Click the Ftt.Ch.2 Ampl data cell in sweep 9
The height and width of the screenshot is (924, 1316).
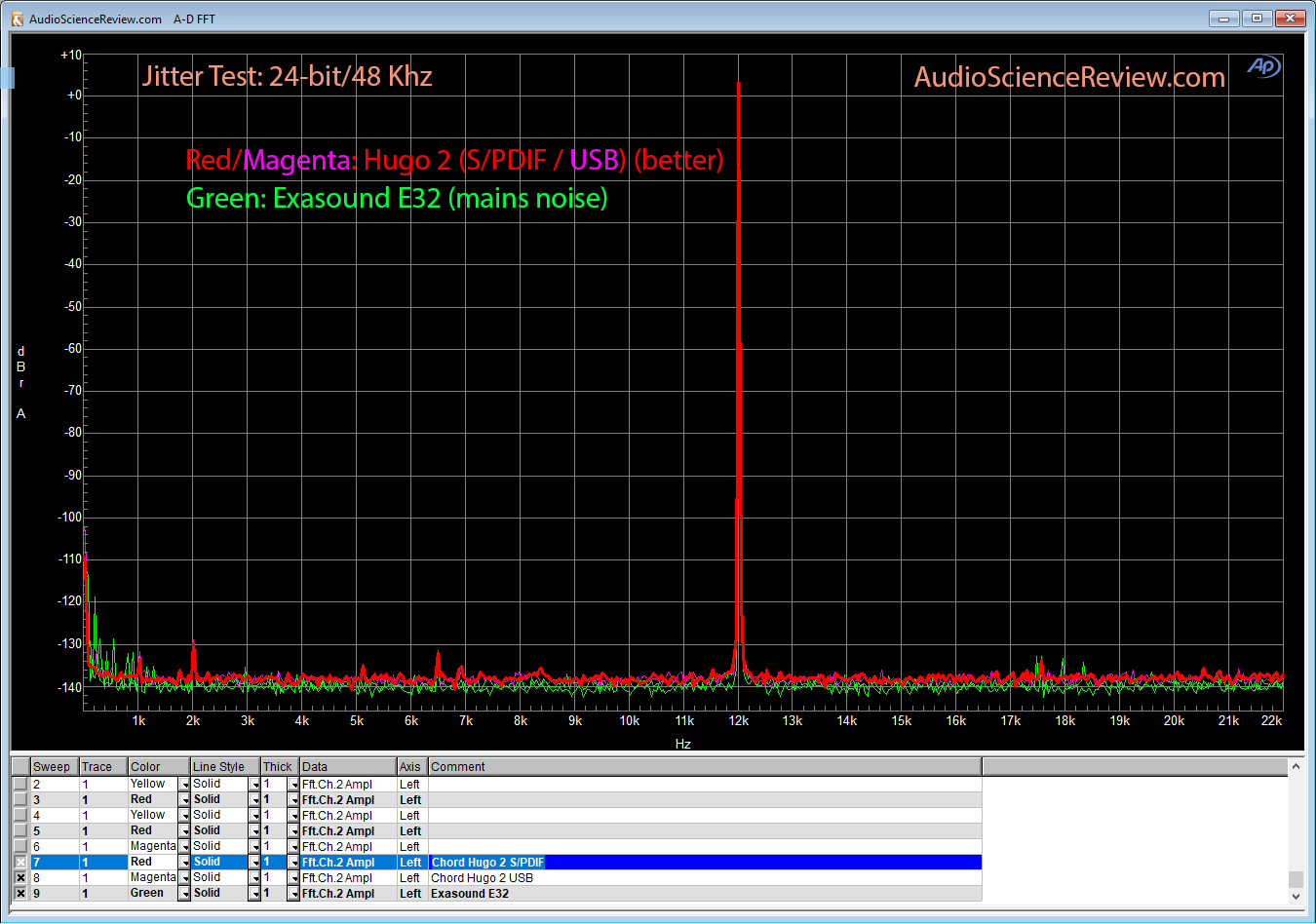coord(348,894)
